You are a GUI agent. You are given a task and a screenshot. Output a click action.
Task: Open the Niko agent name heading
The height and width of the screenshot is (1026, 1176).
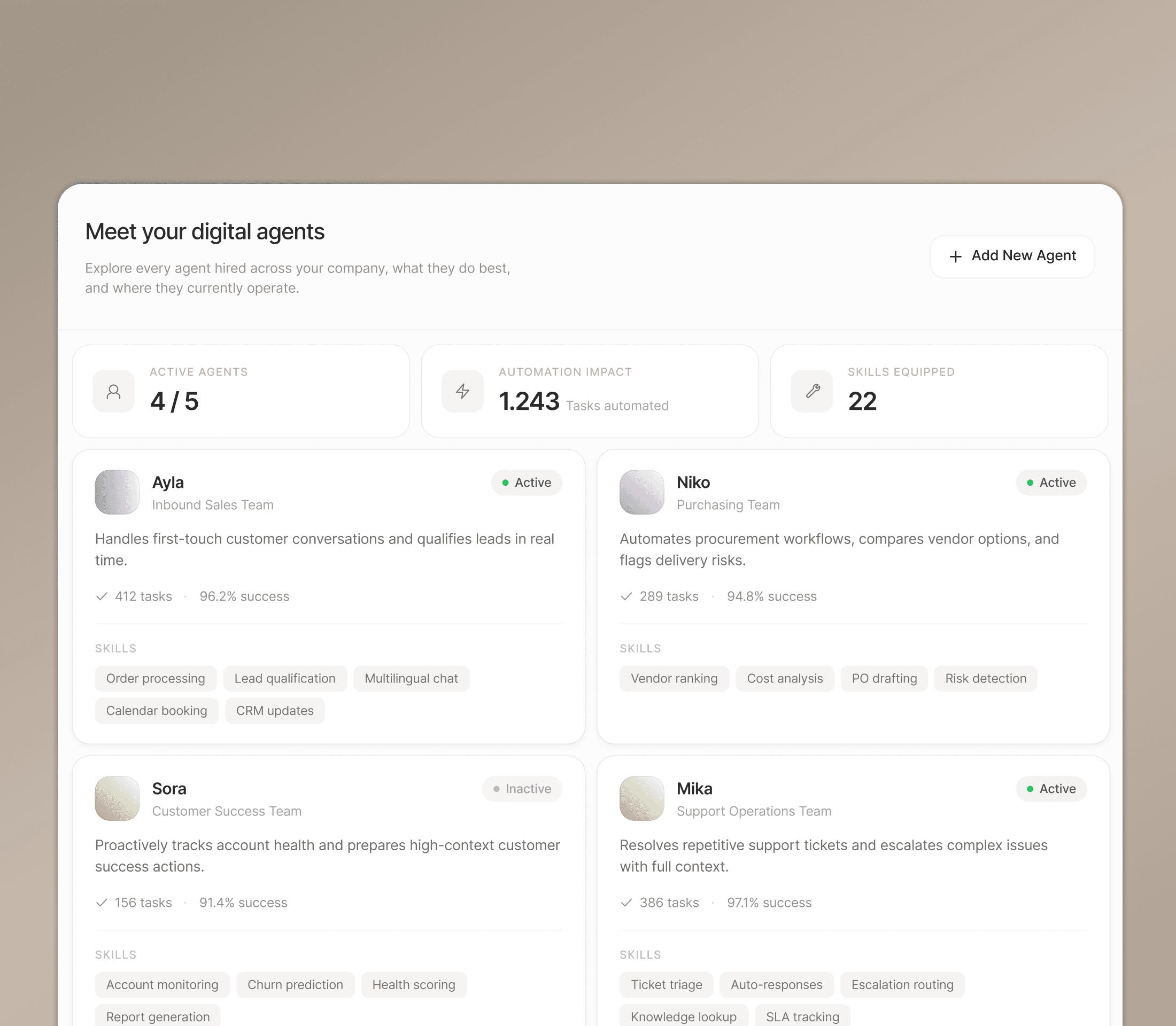click(x=693, y=483)
